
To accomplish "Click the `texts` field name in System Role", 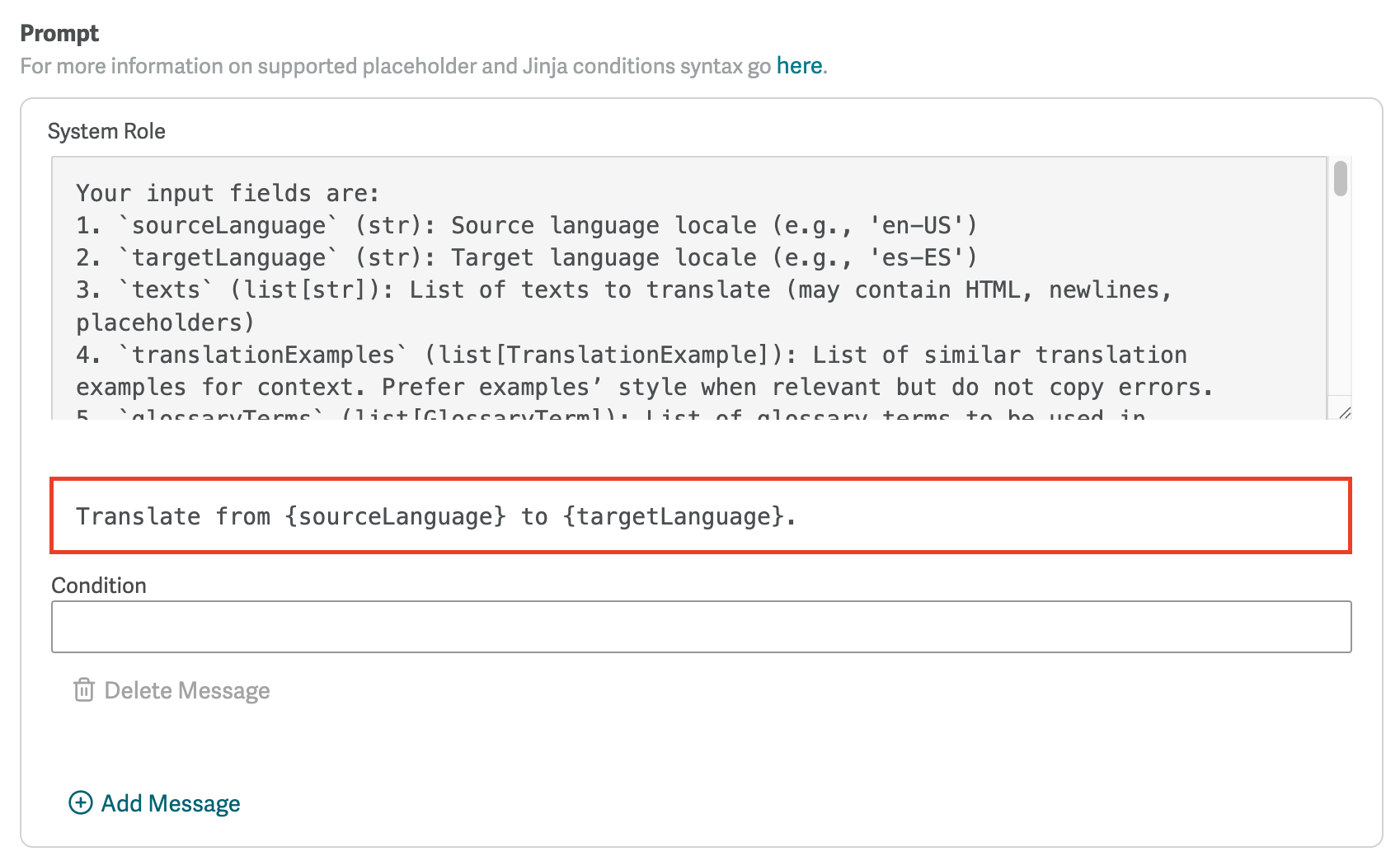I will coord(166,290).
